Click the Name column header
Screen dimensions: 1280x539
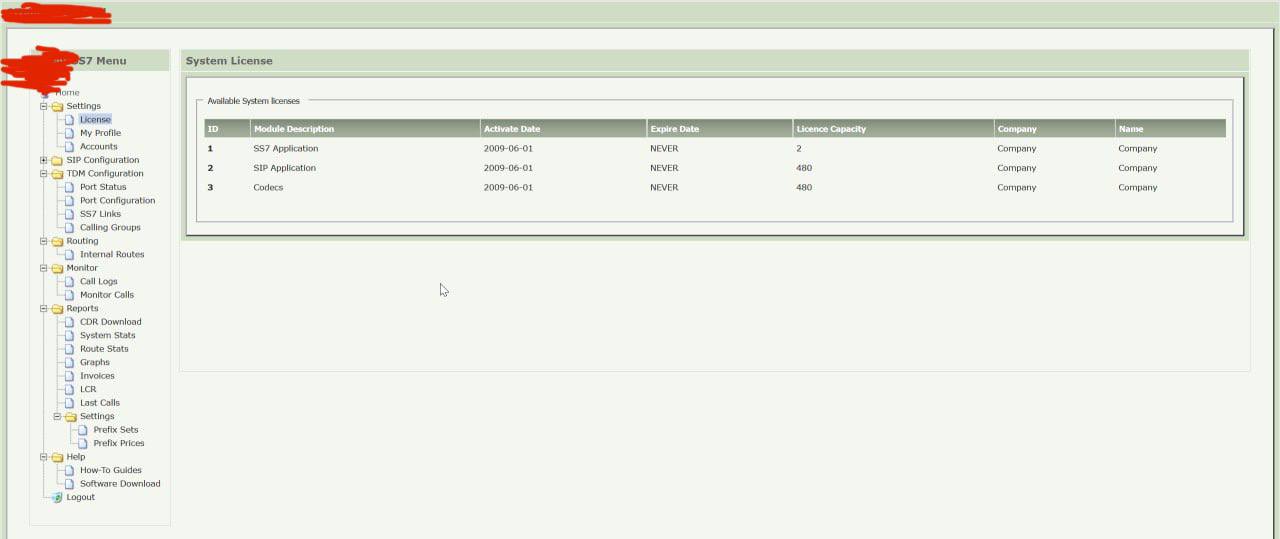[1170, 129]
